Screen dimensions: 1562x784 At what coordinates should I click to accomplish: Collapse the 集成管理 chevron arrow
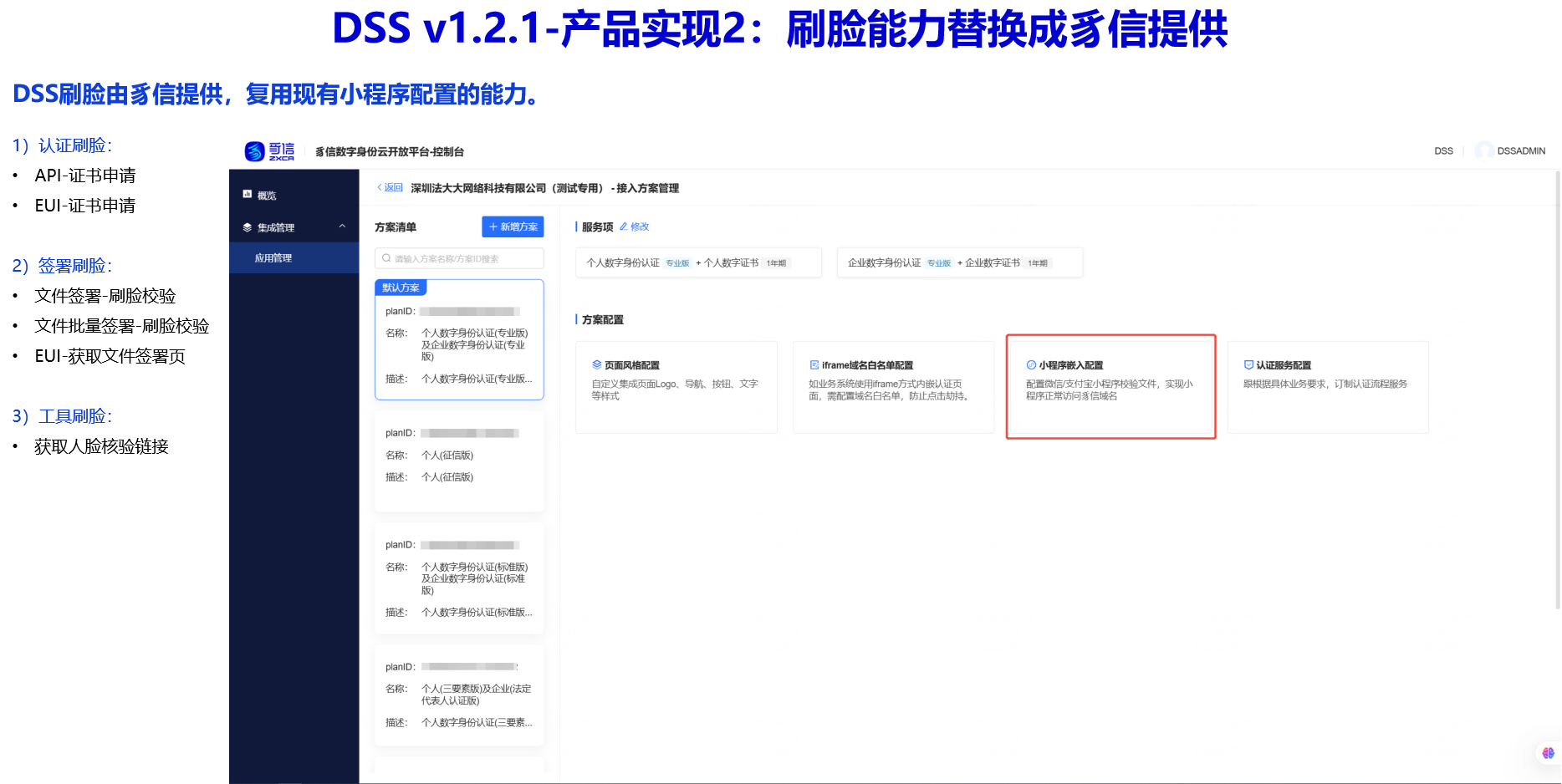[342, 227]
